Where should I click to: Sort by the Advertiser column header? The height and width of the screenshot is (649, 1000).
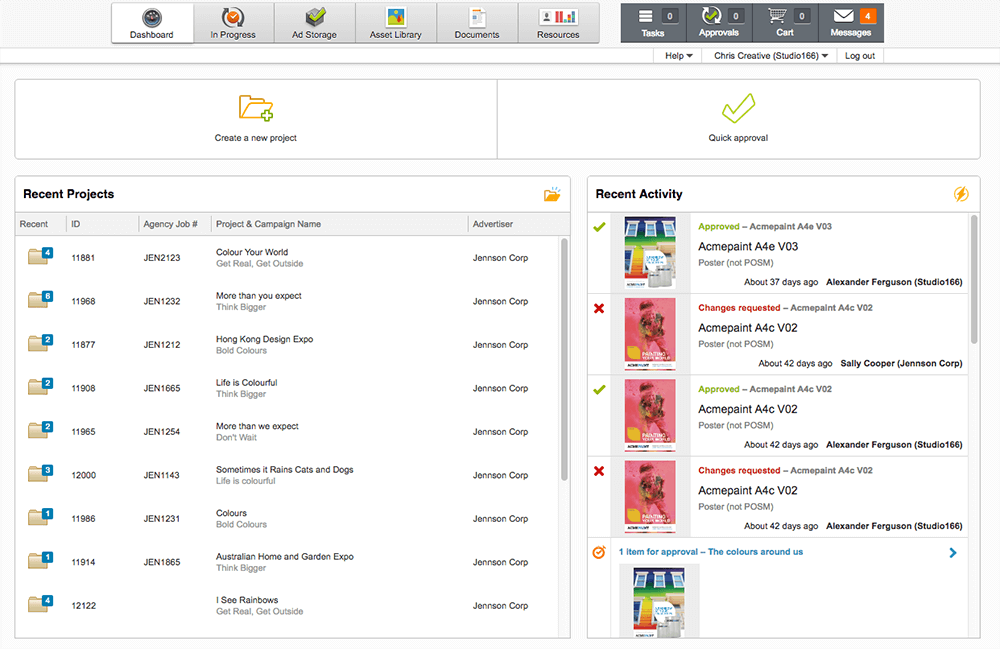492,224
